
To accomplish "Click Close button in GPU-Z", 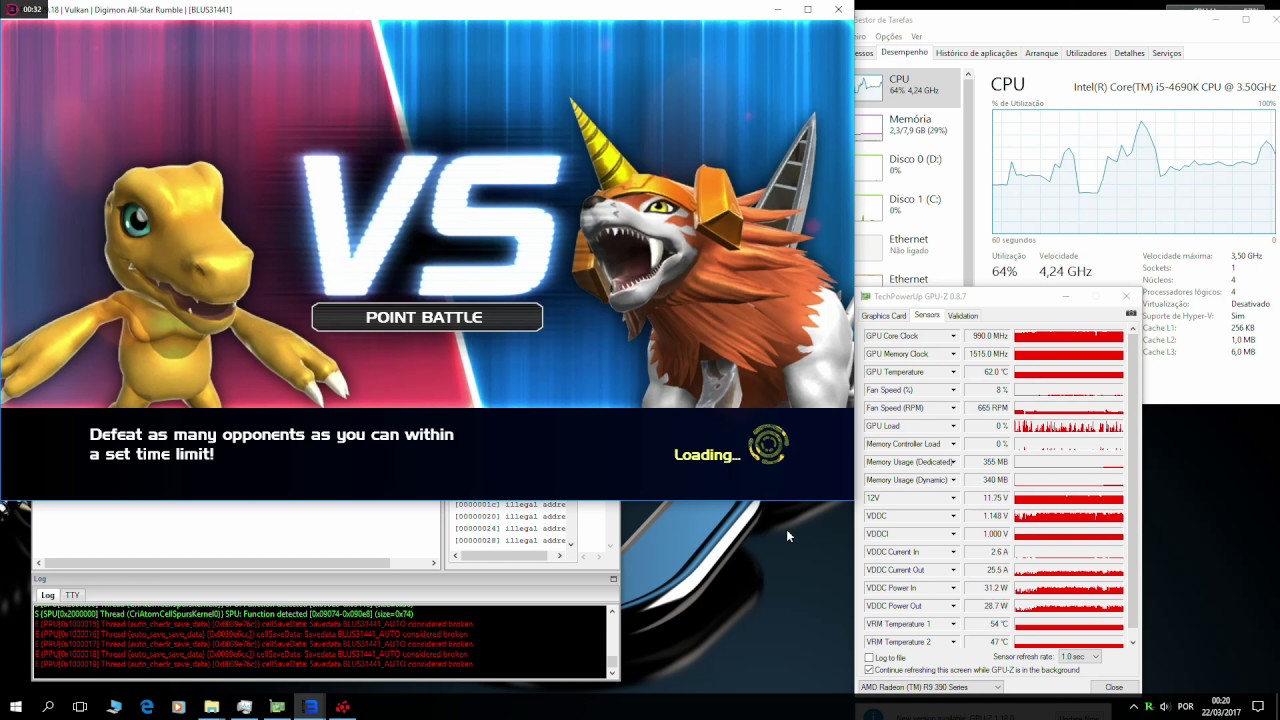I will click(1114, 687).
